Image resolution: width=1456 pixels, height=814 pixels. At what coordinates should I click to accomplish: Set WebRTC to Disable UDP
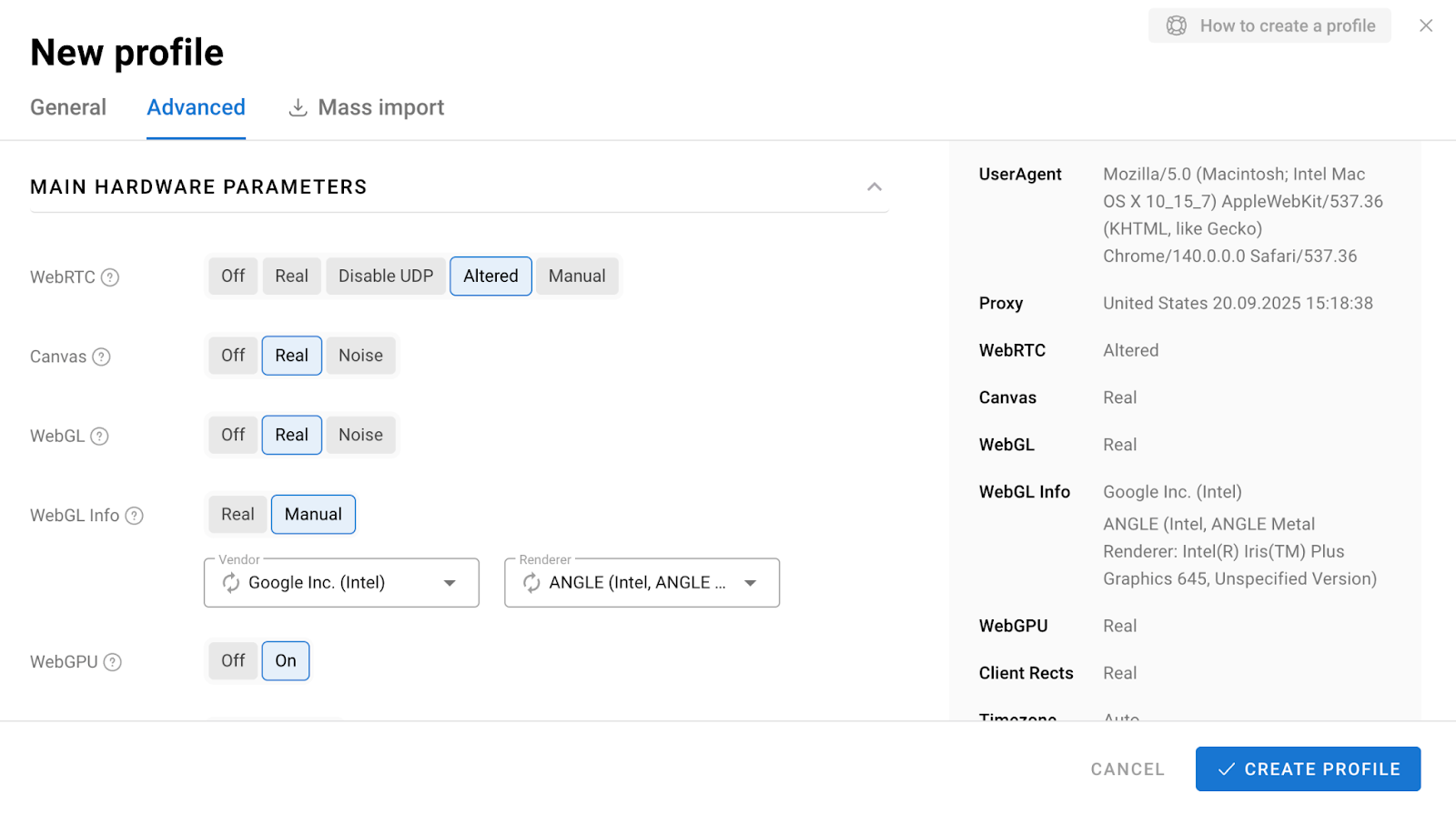point(386,276)
